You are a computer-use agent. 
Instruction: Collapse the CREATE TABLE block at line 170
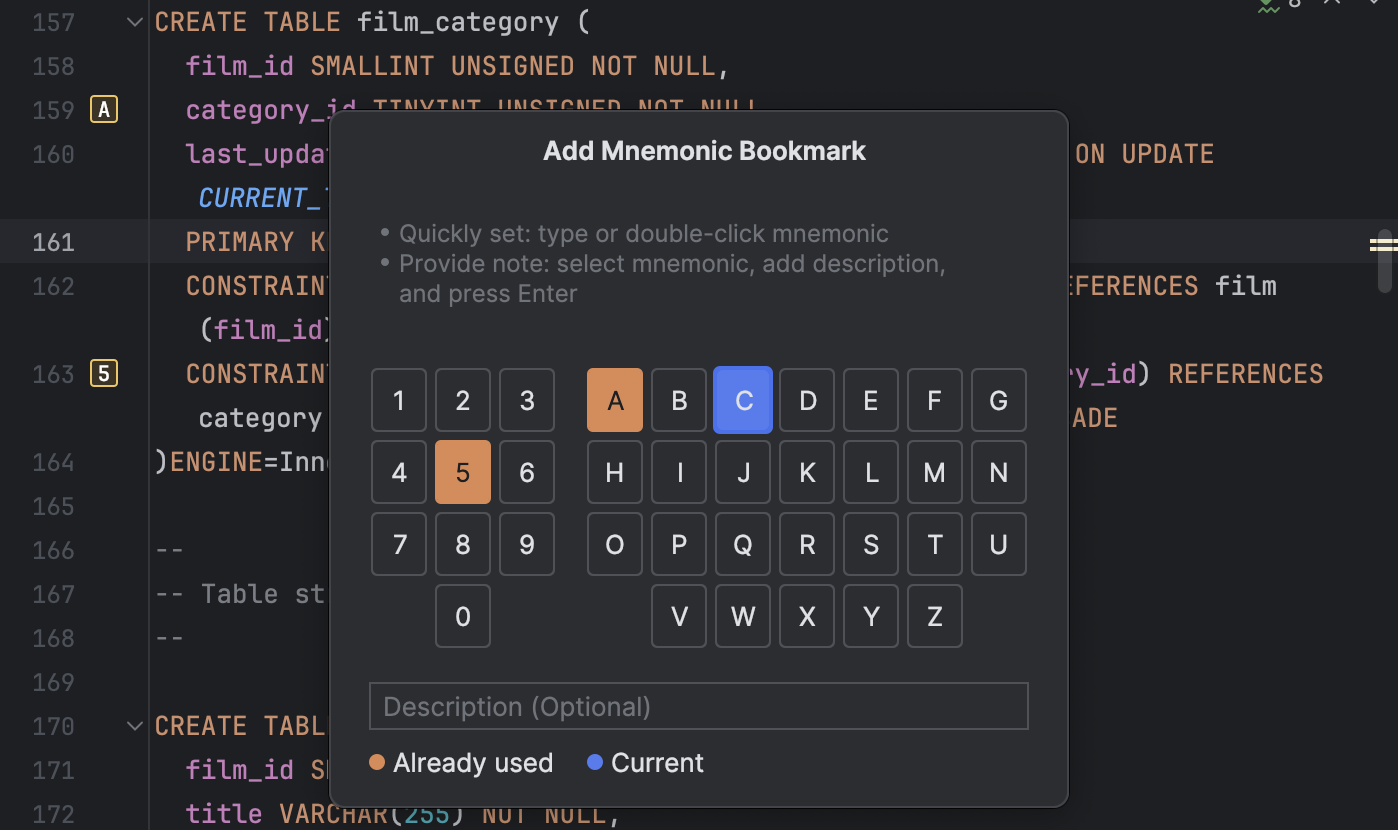click(x=134, y=726)
